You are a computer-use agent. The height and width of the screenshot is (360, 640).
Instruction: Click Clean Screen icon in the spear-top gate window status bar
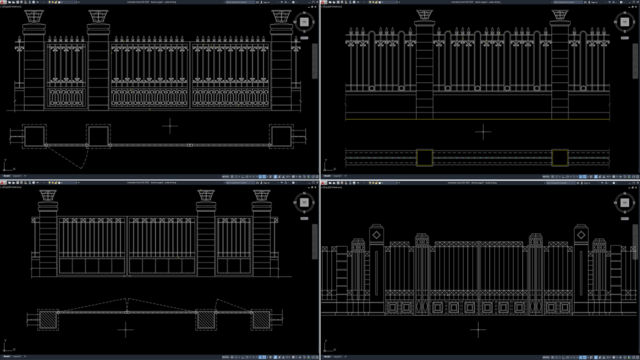tap(312, 176)
